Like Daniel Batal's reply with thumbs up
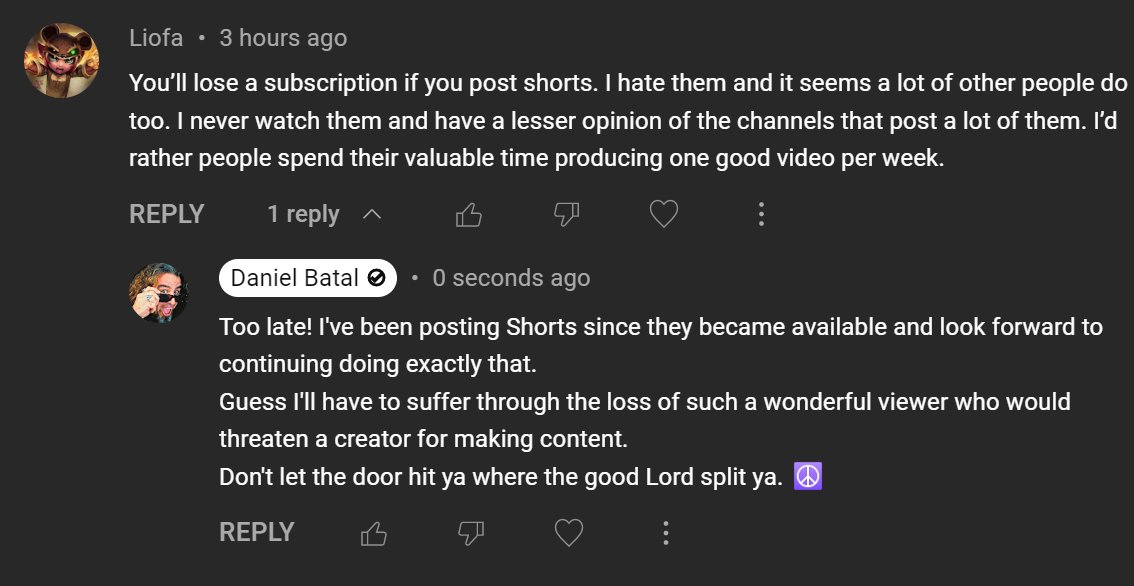Viewport: 1134px width, 586px height. (x=373, y=534)
